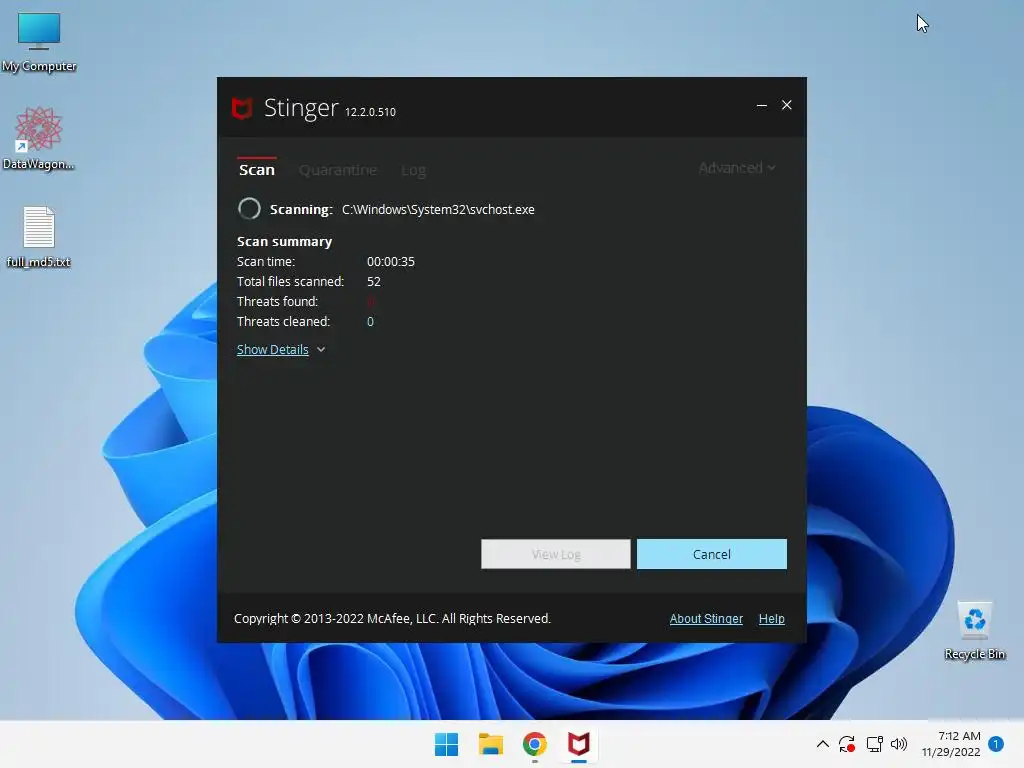Click the Stinger version 12.2.0.510 text
This screenshot has height=768, width=1024.
tap(370, 112)
